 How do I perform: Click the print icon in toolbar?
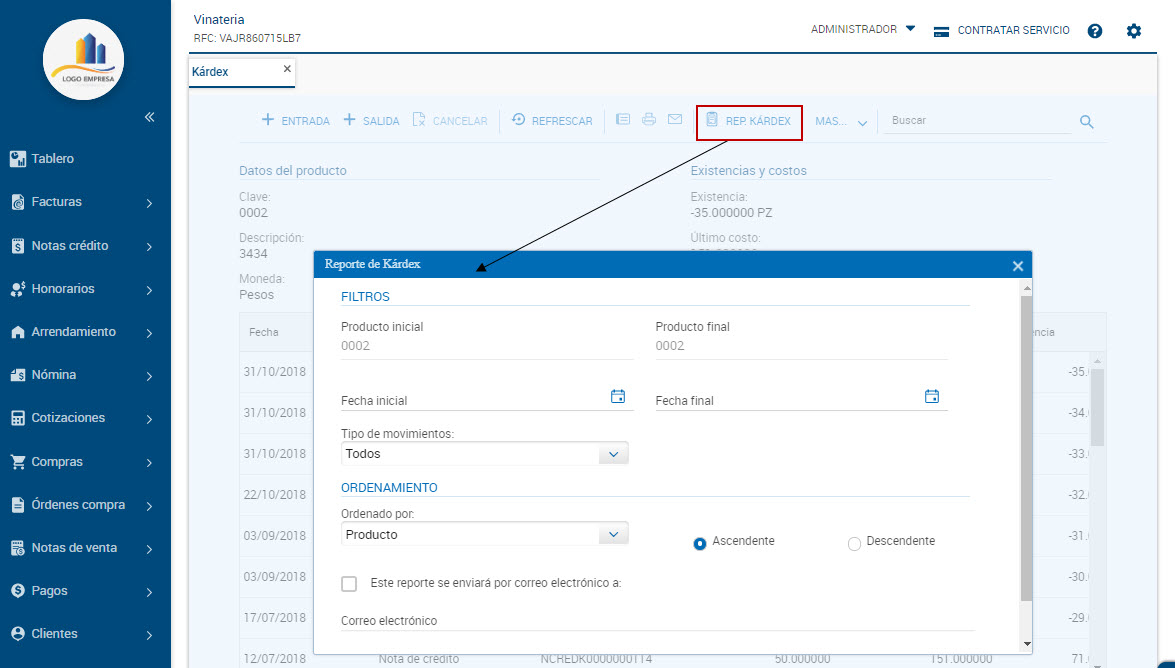649,120
